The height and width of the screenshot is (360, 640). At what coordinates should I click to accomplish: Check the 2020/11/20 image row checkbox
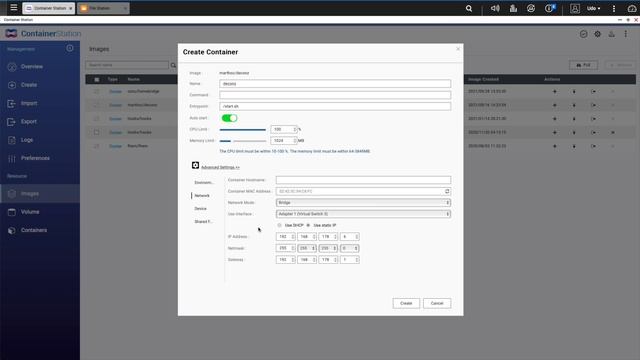pyautogui.click(x=97, y=132)
